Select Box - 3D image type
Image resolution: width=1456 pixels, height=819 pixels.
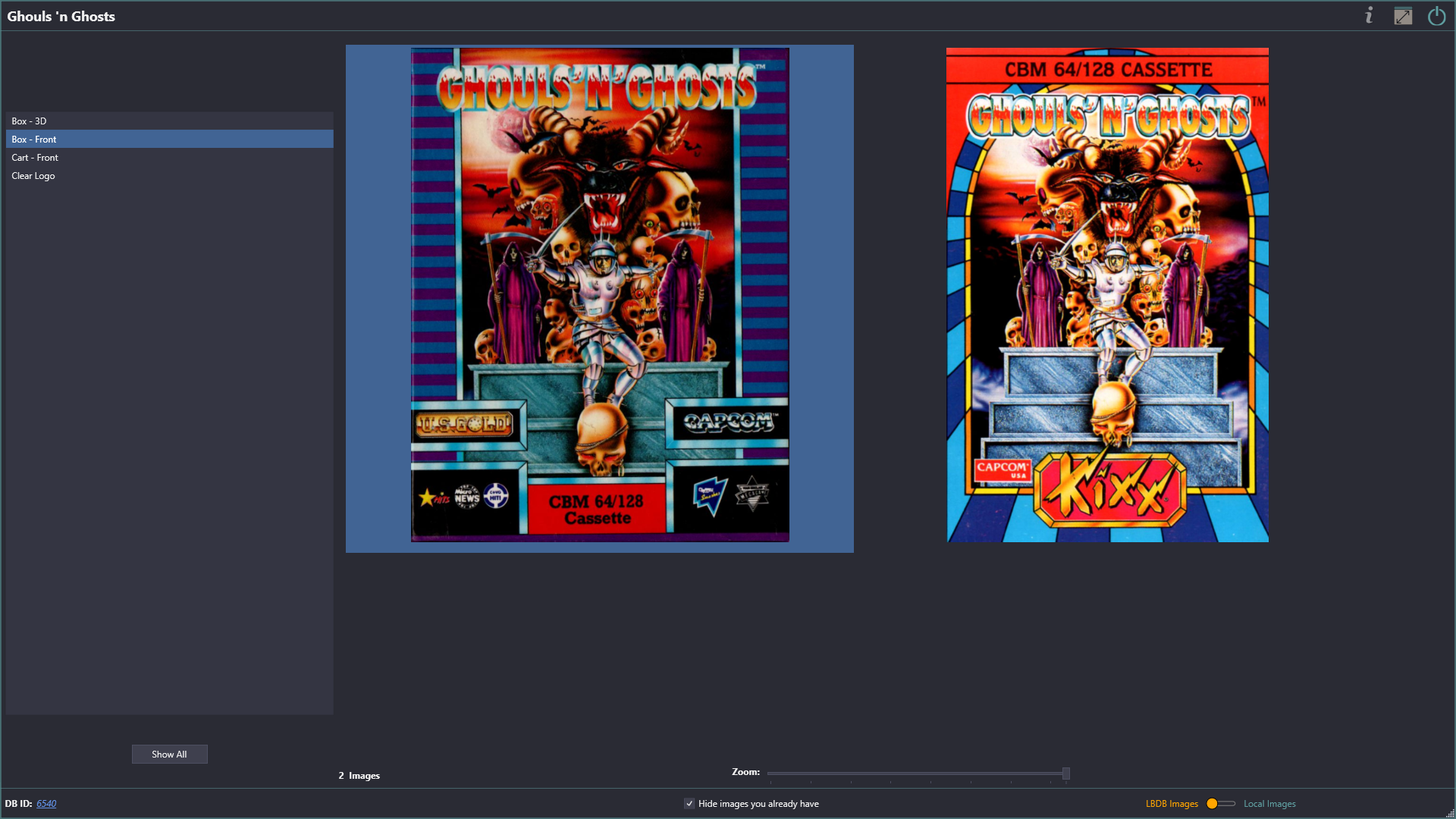point(170,121)
